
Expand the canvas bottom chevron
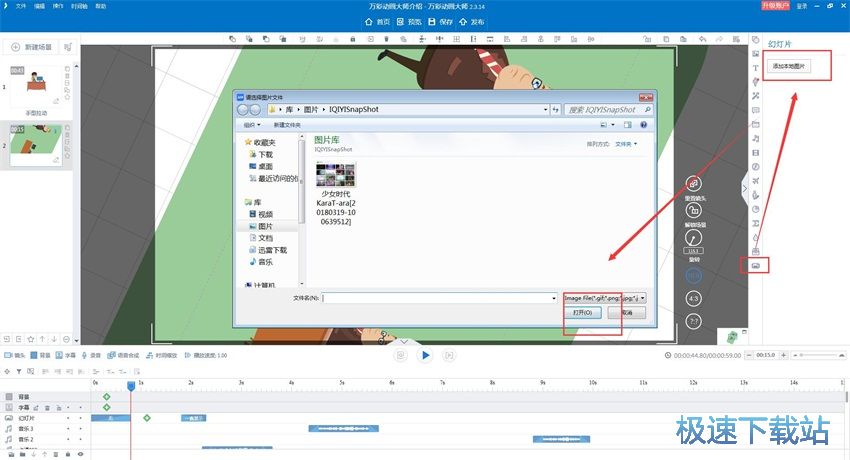403,342
